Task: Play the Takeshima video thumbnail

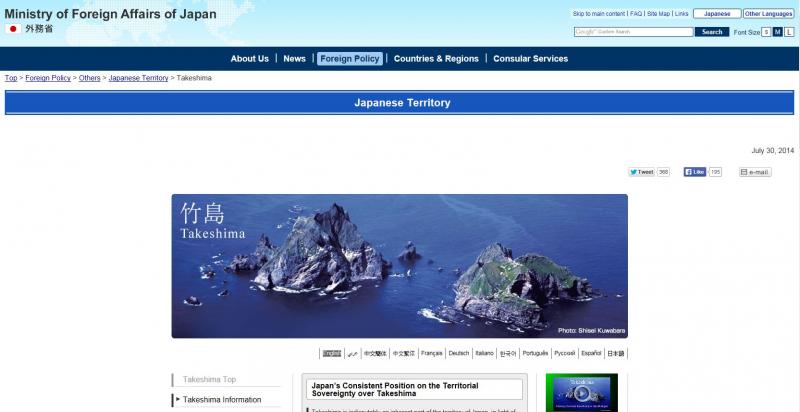Action: tap(581, 393)
